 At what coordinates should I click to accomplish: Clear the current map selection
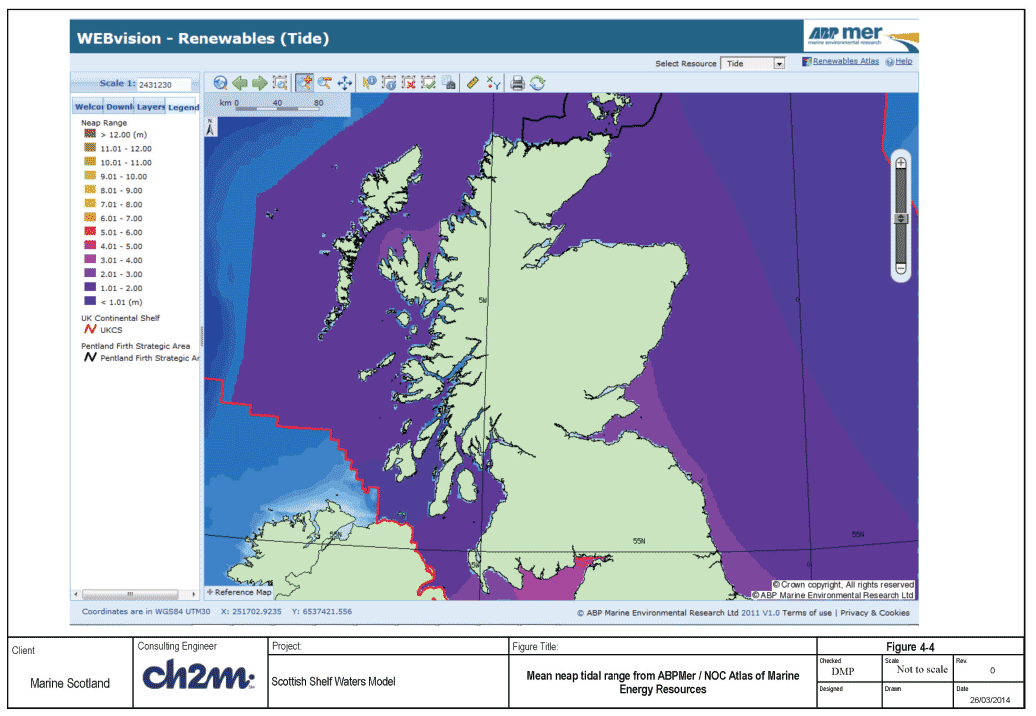pyautogui.click(x=409, y=83)
